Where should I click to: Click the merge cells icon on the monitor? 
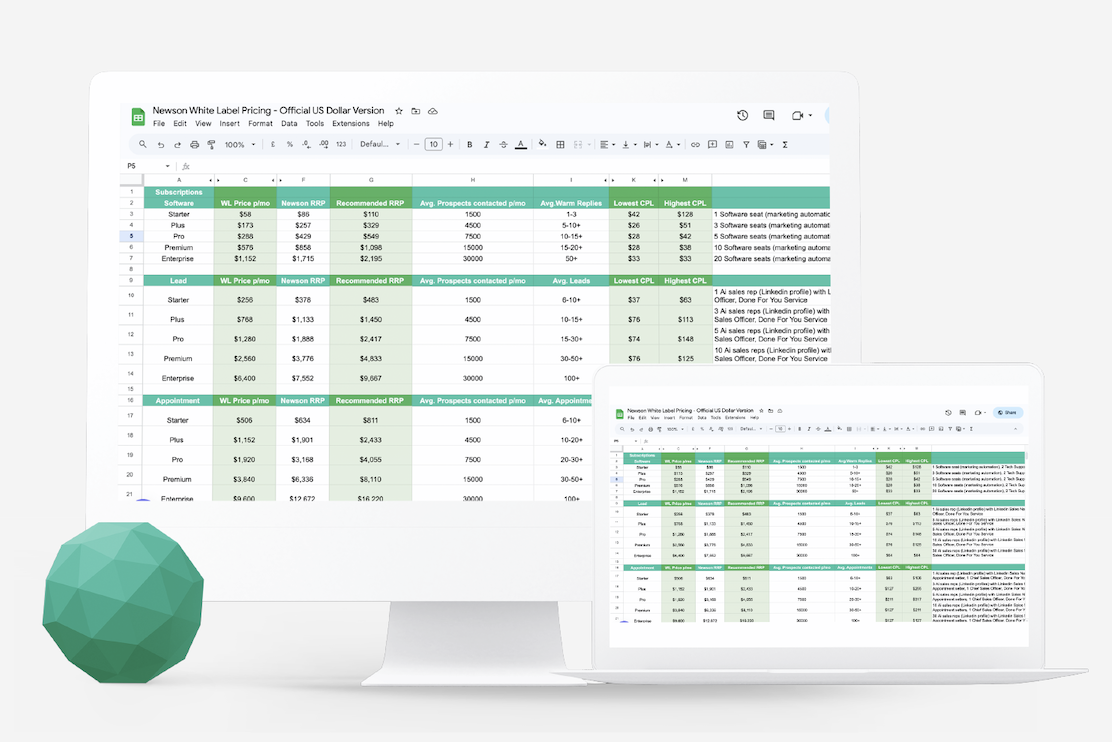pos(578,145)
